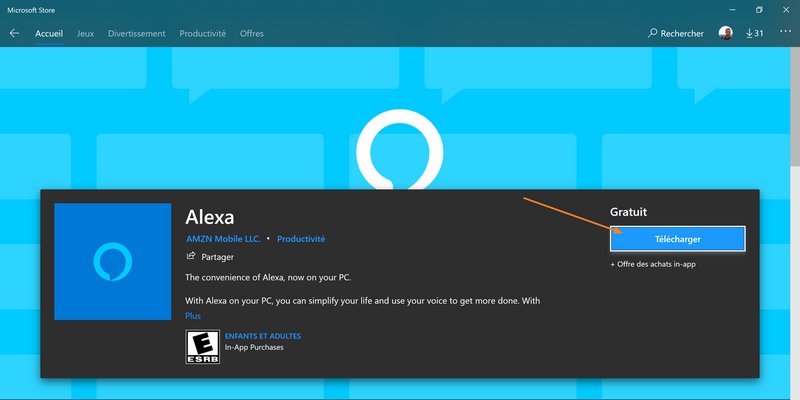This screenshot has height=400, width=800.
Task: Open downloads queue showing 31
Action: click(x=755, y=33)
